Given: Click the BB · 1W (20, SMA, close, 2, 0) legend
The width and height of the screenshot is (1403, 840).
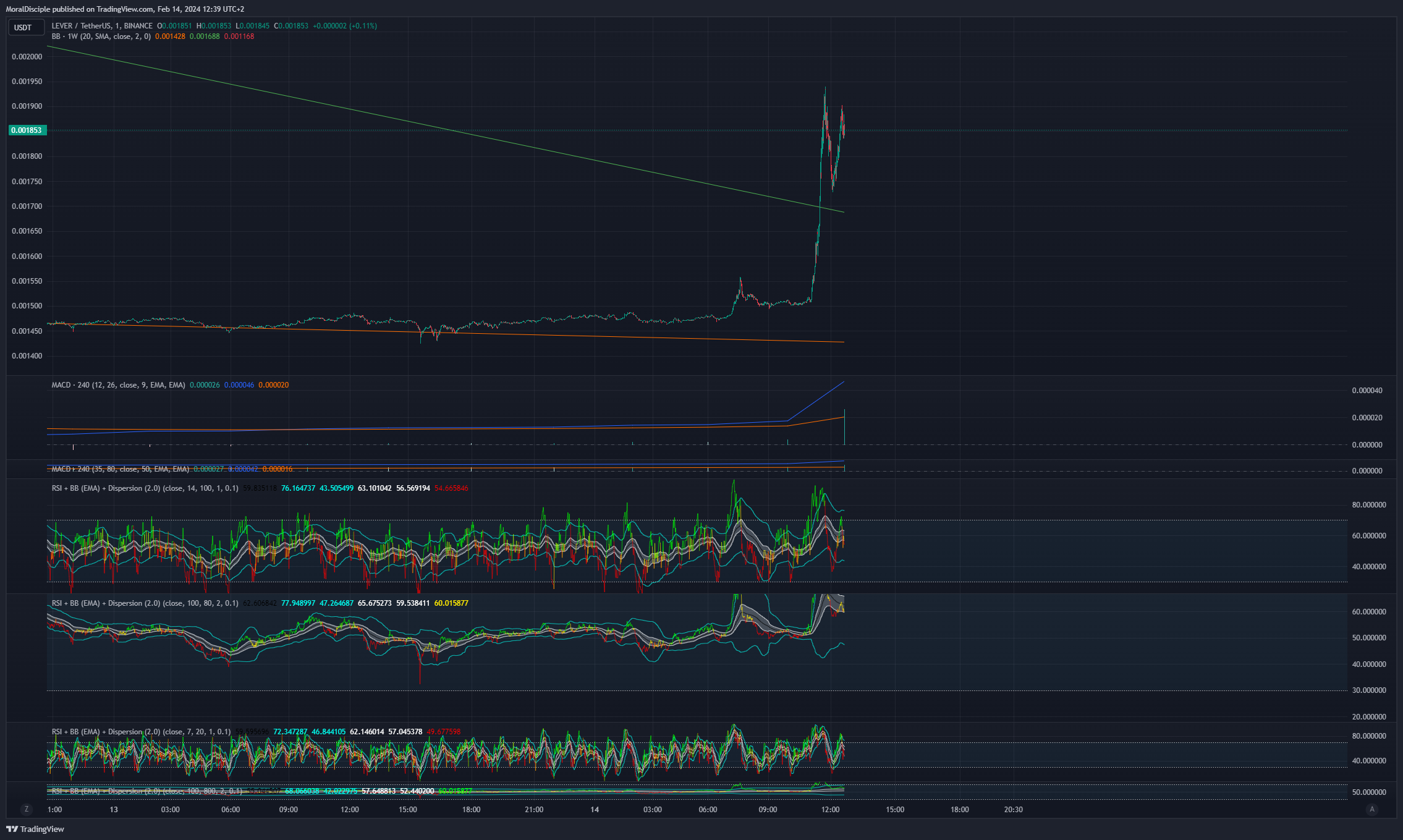Looking at the screenshot, I should [101, 36].
